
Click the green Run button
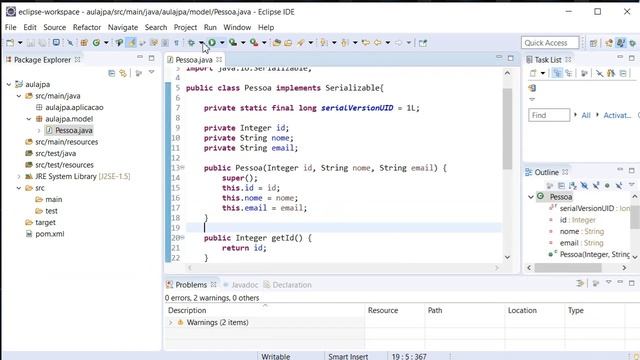(x=212, y=42)
